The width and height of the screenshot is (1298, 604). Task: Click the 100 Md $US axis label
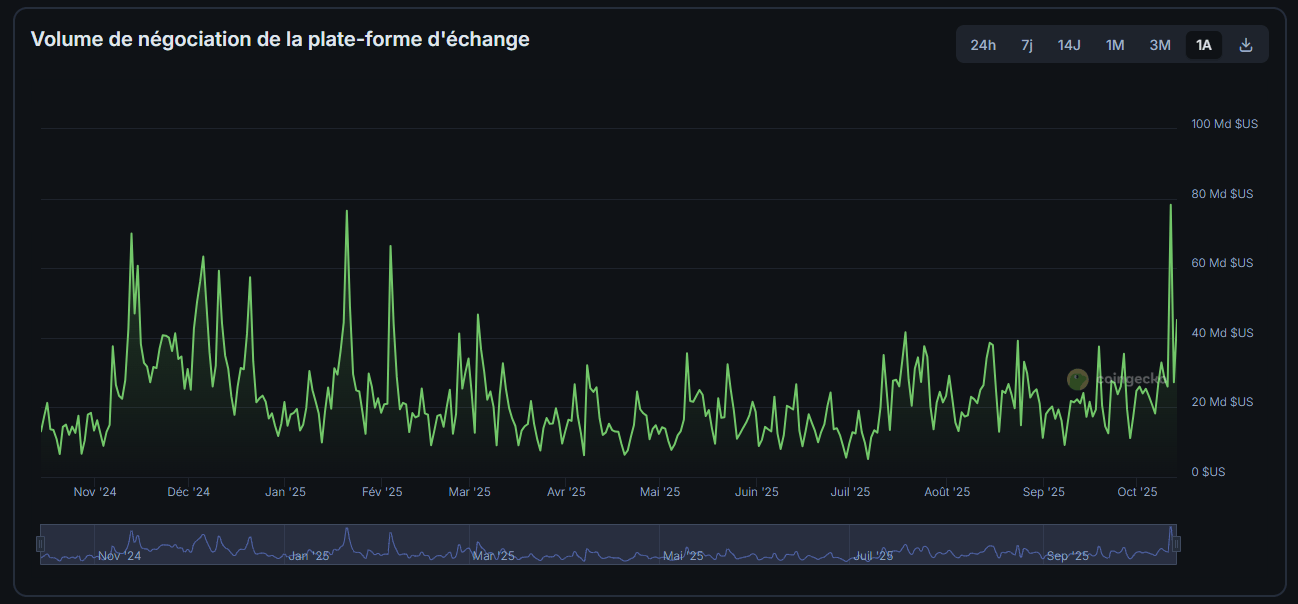[x=1224, y=123]
